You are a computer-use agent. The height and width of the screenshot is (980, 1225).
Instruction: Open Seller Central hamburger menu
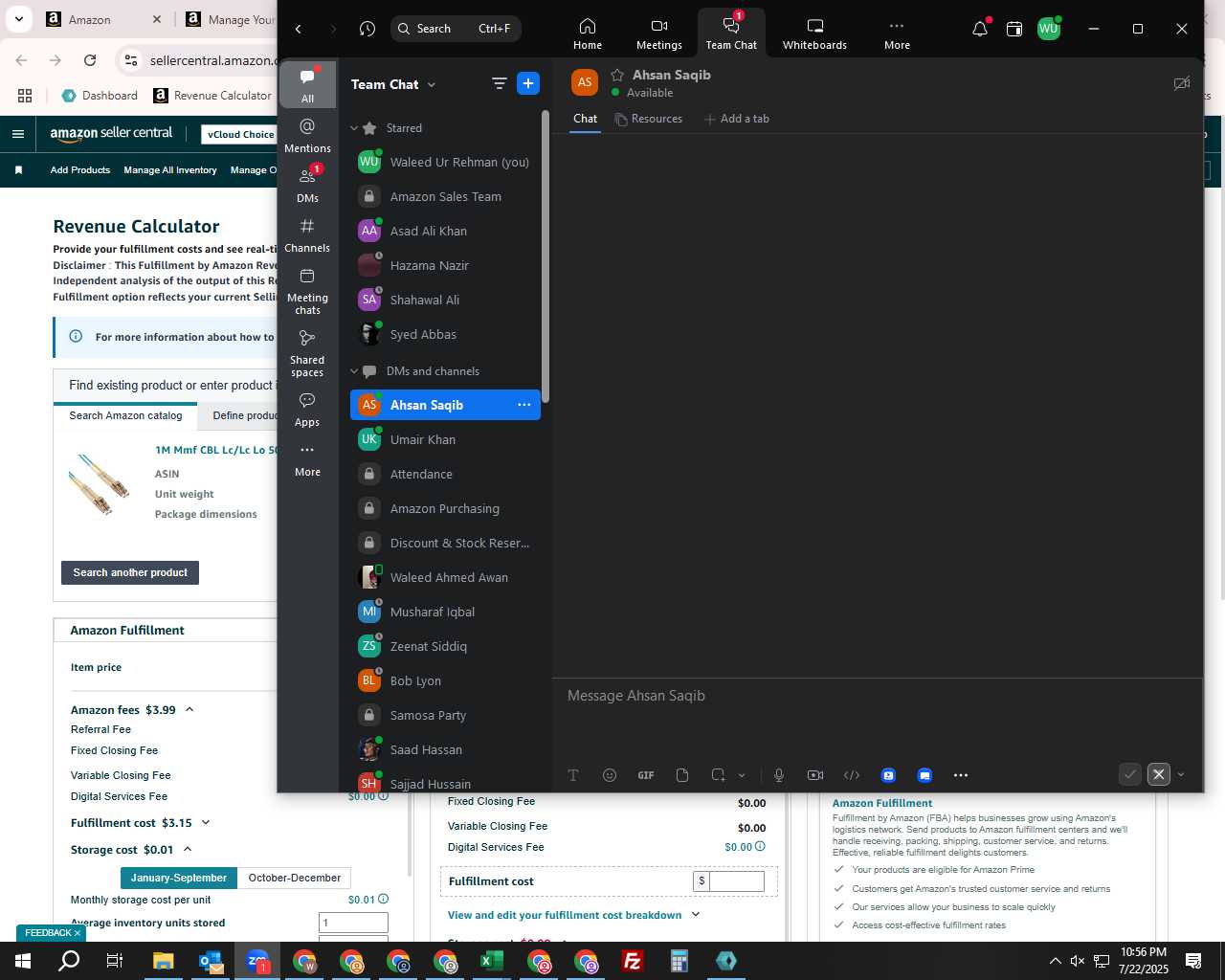coord(17,134)
